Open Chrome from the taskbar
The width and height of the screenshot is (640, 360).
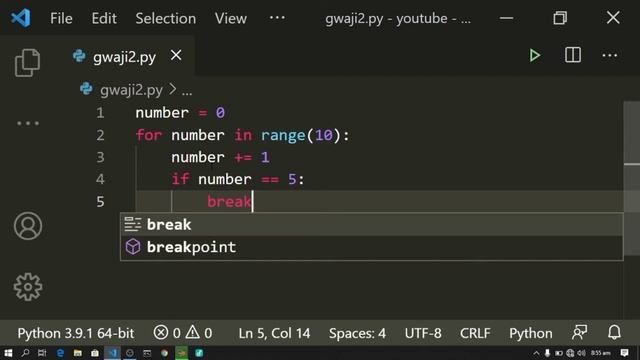pyautogui.click(x=164, y=353)
